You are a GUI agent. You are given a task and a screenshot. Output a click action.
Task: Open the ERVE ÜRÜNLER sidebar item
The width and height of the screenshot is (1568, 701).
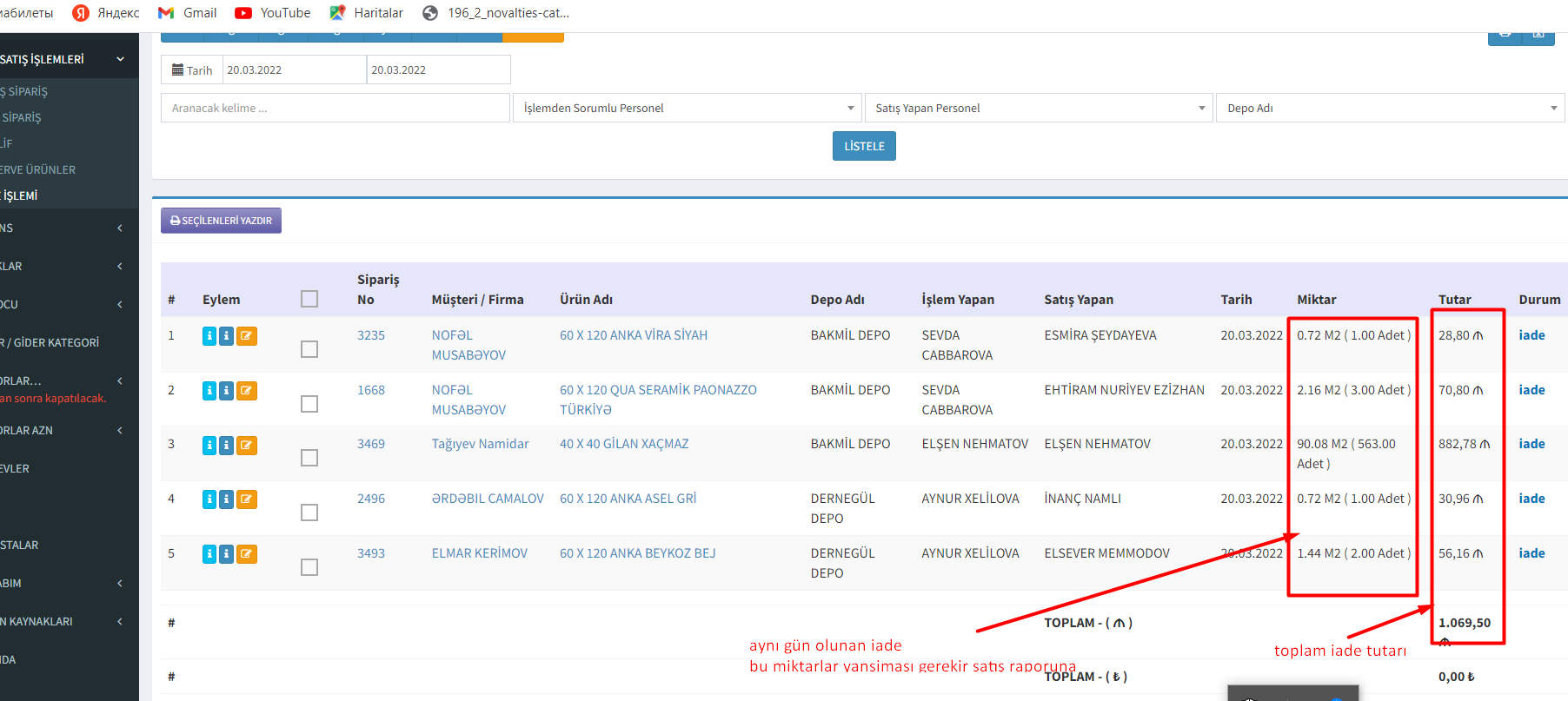coord(38,169)
